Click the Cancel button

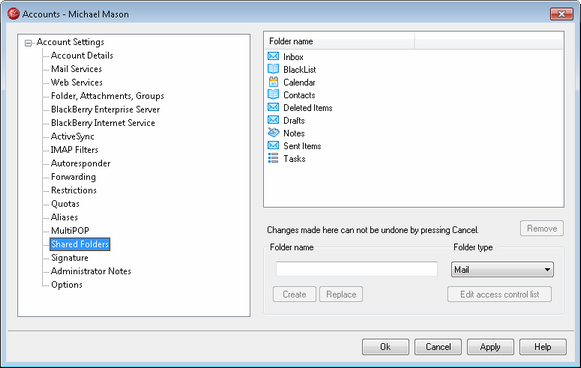438,347
